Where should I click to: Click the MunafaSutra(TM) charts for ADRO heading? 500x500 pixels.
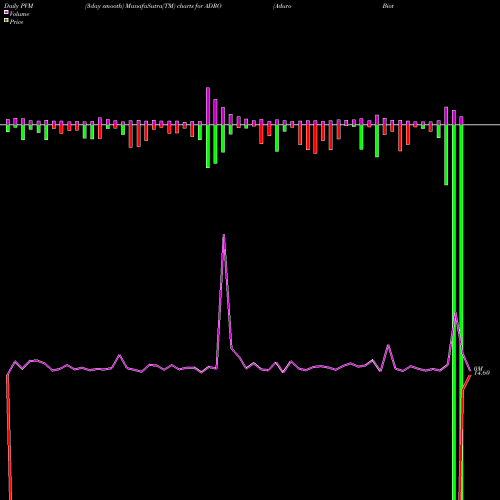tap(153, 6)
